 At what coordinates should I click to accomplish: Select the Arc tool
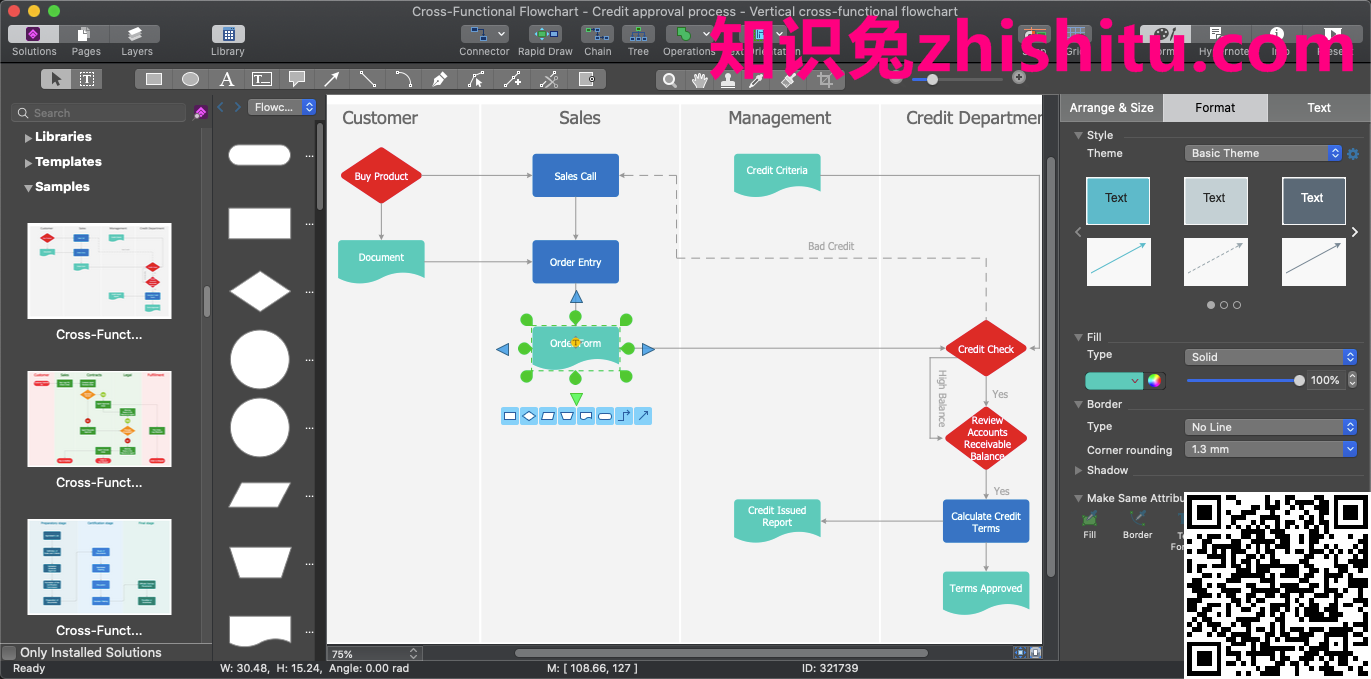point(404,79)
